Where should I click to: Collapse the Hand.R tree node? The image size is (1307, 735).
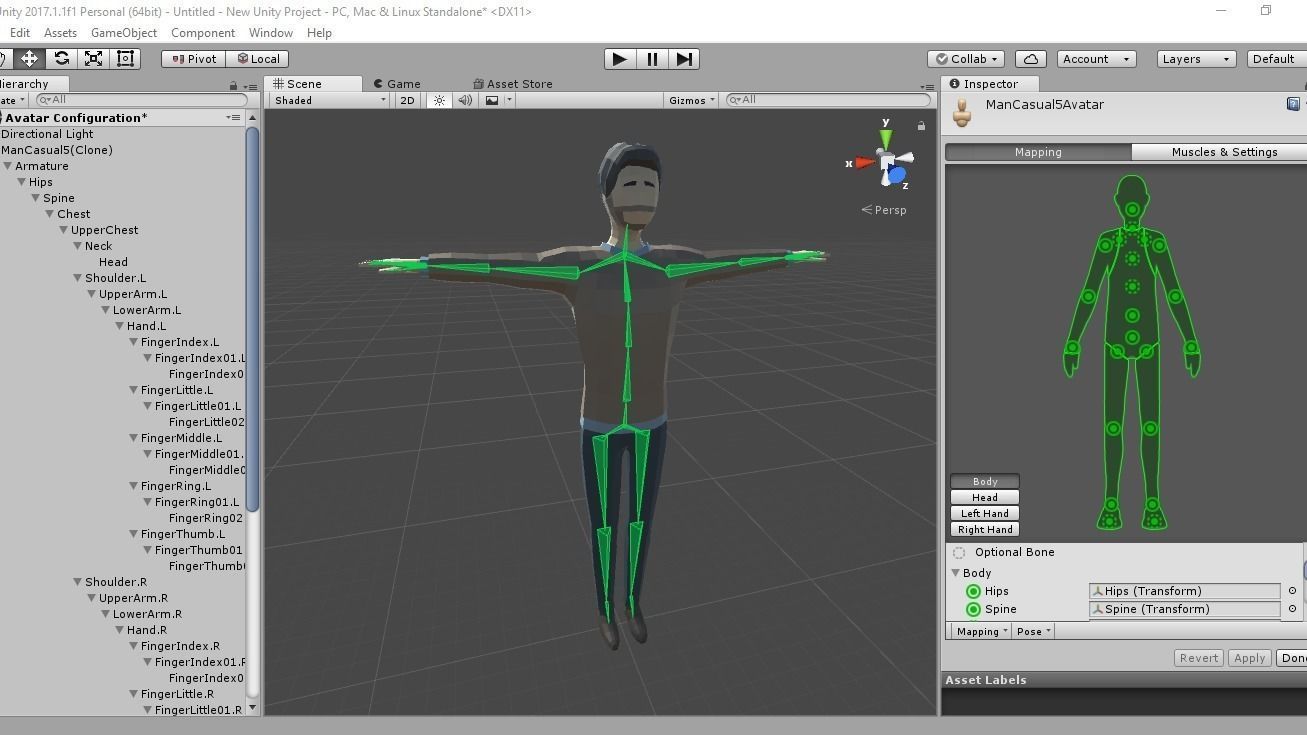click(120, 630)
